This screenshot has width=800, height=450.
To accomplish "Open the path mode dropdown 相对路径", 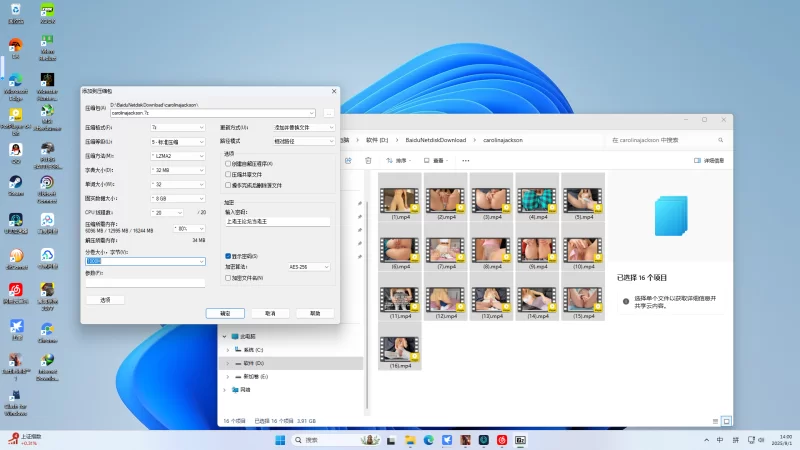I will point(304,141).
